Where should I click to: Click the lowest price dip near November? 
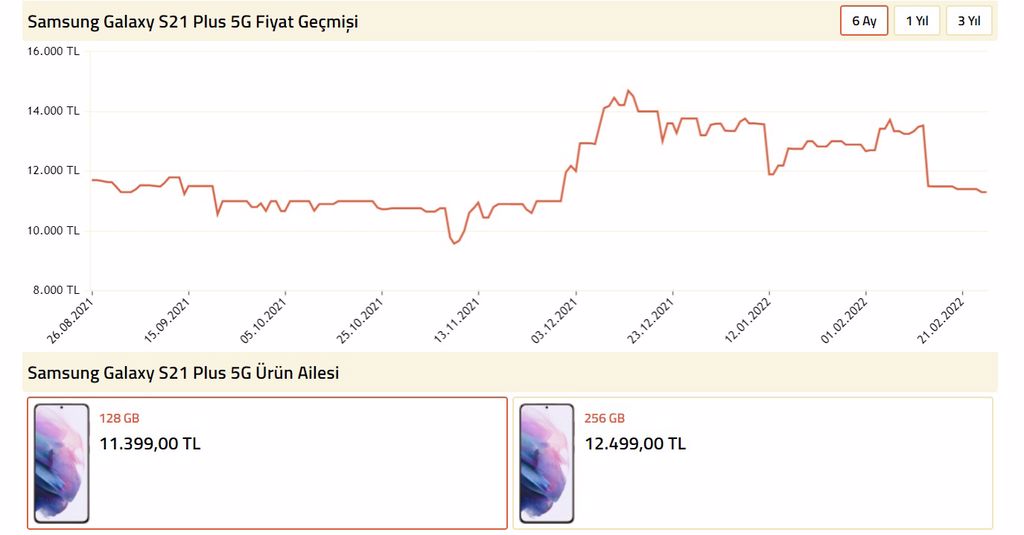coord(454,243)
